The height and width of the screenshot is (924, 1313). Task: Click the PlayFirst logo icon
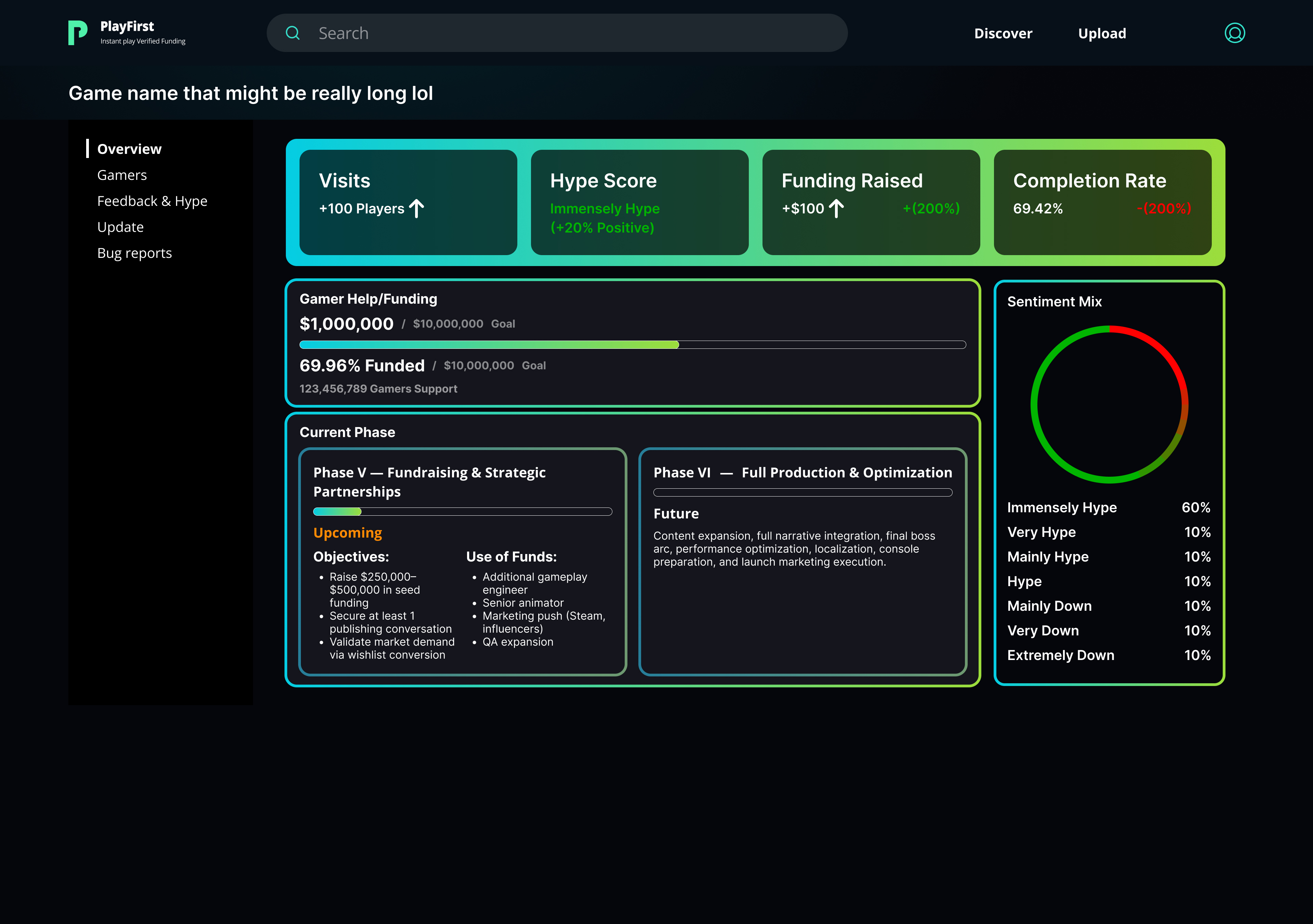(x=78, y=32)
